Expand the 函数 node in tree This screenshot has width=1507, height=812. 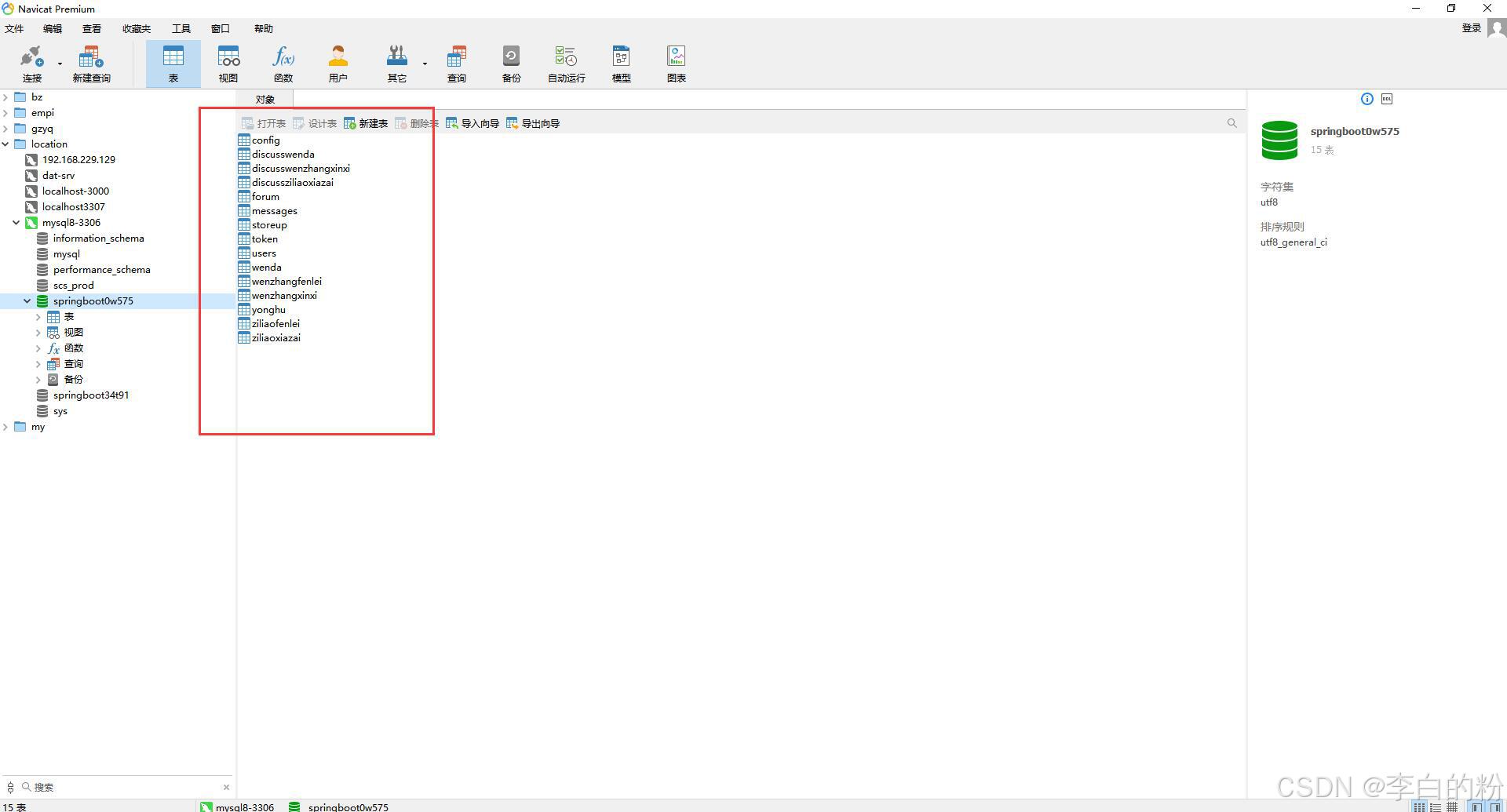tap(38, 348)
